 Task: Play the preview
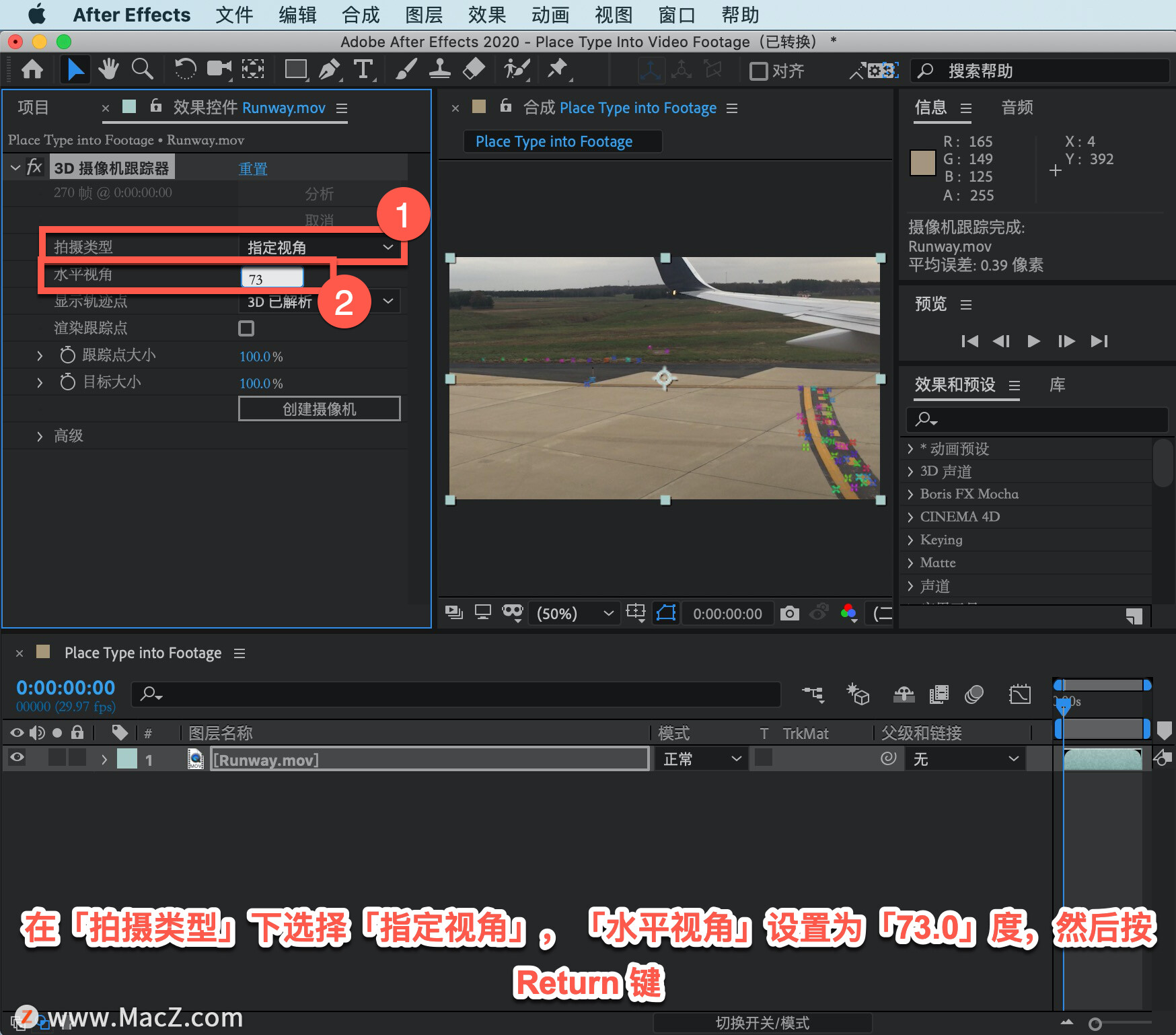[1034, 341]
